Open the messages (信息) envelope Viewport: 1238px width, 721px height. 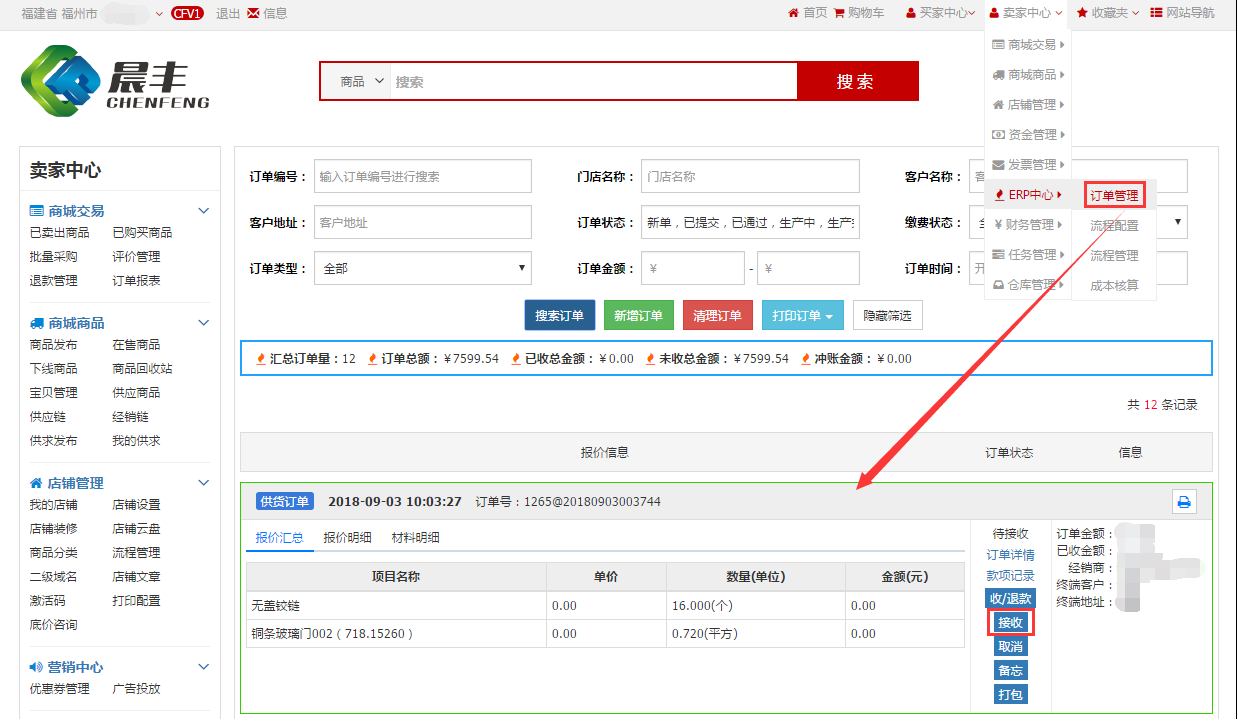click(x=266, y=13)
